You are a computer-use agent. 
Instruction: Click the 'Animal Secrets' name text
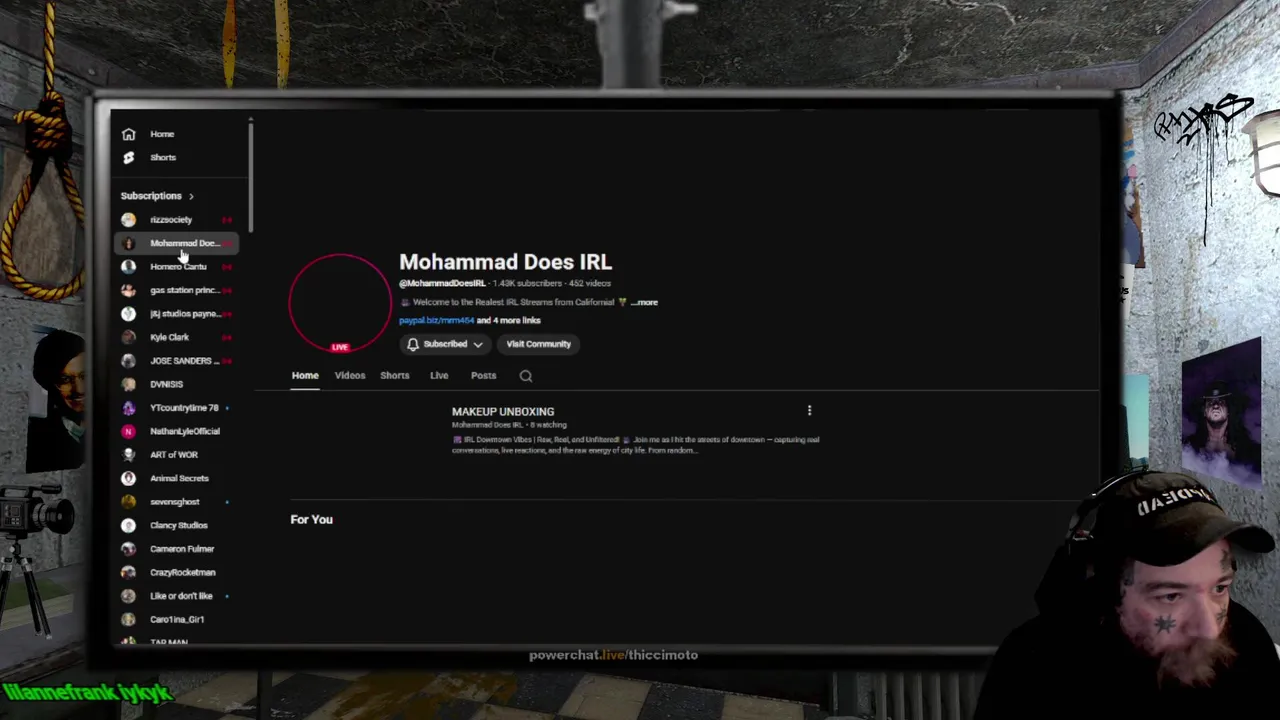pos(179,478)
